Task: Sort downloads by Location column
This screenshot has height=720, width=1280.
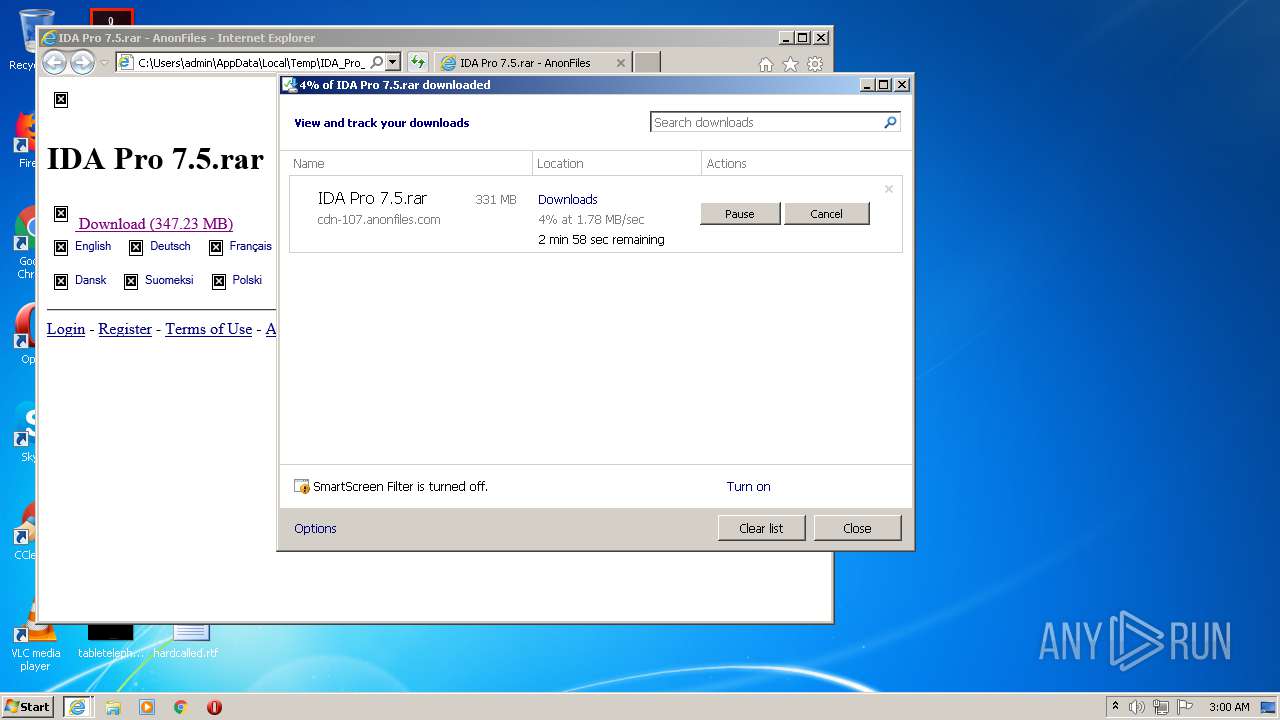Action: [x=617, y=163]
